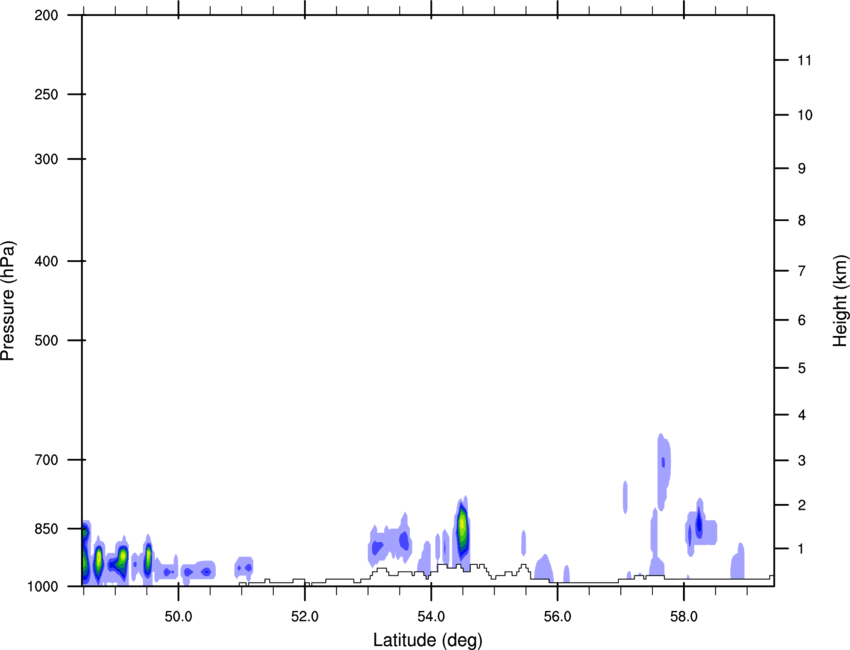Click the 'Height (km)' axis title
This screenshot has height=650, width=850.
coord(840,300)
